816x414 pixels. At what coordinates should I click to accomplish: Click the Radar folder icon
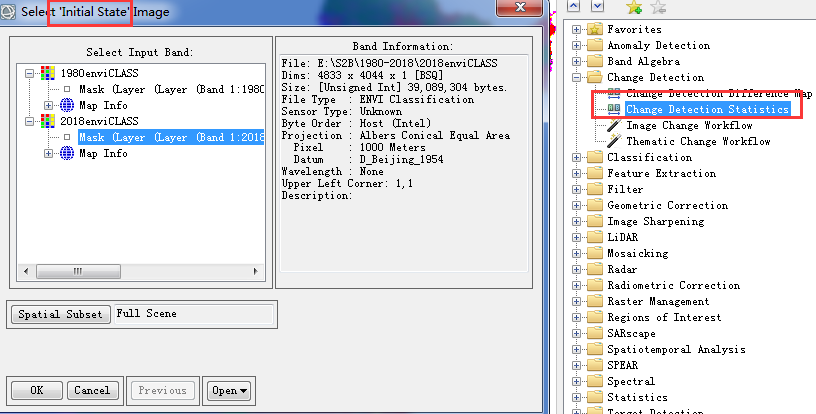(595, 269)
